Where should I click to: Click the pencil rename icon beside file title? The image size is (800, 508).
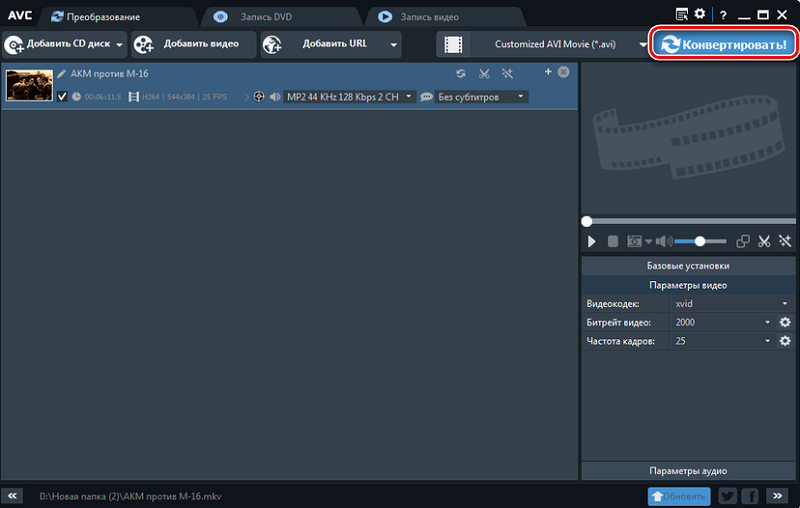click(61, 73)
